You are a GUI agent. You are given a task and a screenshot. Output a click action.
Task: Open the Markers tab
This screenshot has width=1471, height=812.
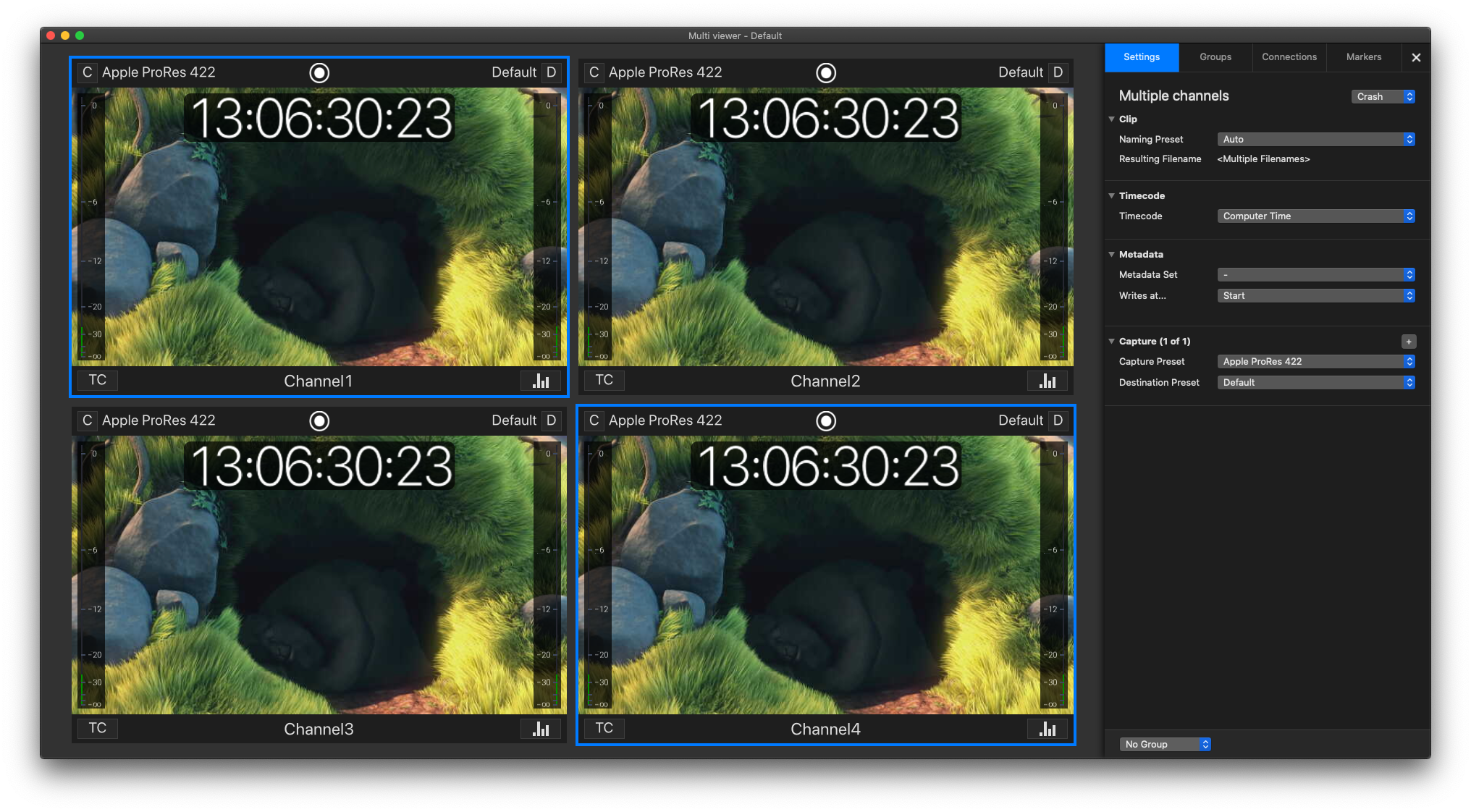pos(1364,57)
